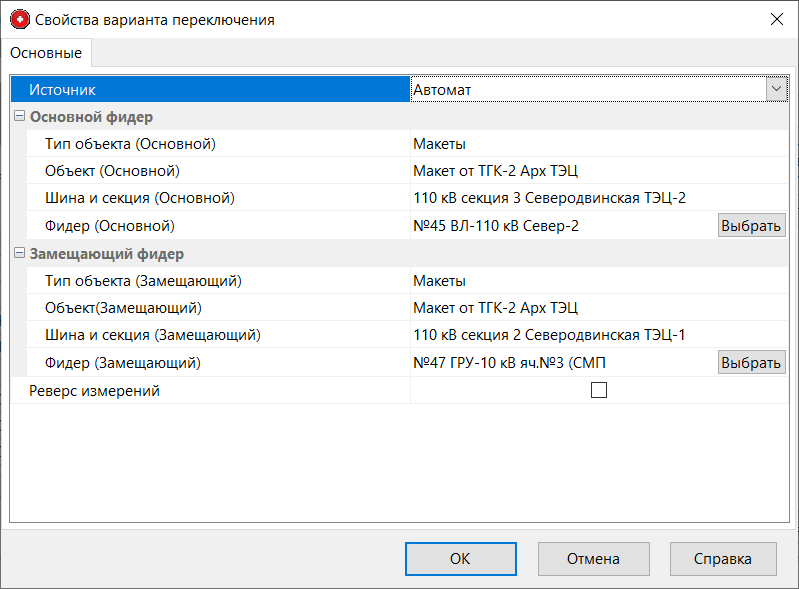Open help with Справка button
Image resolution: width=799 pixels, height=589 pixels.
724,559
